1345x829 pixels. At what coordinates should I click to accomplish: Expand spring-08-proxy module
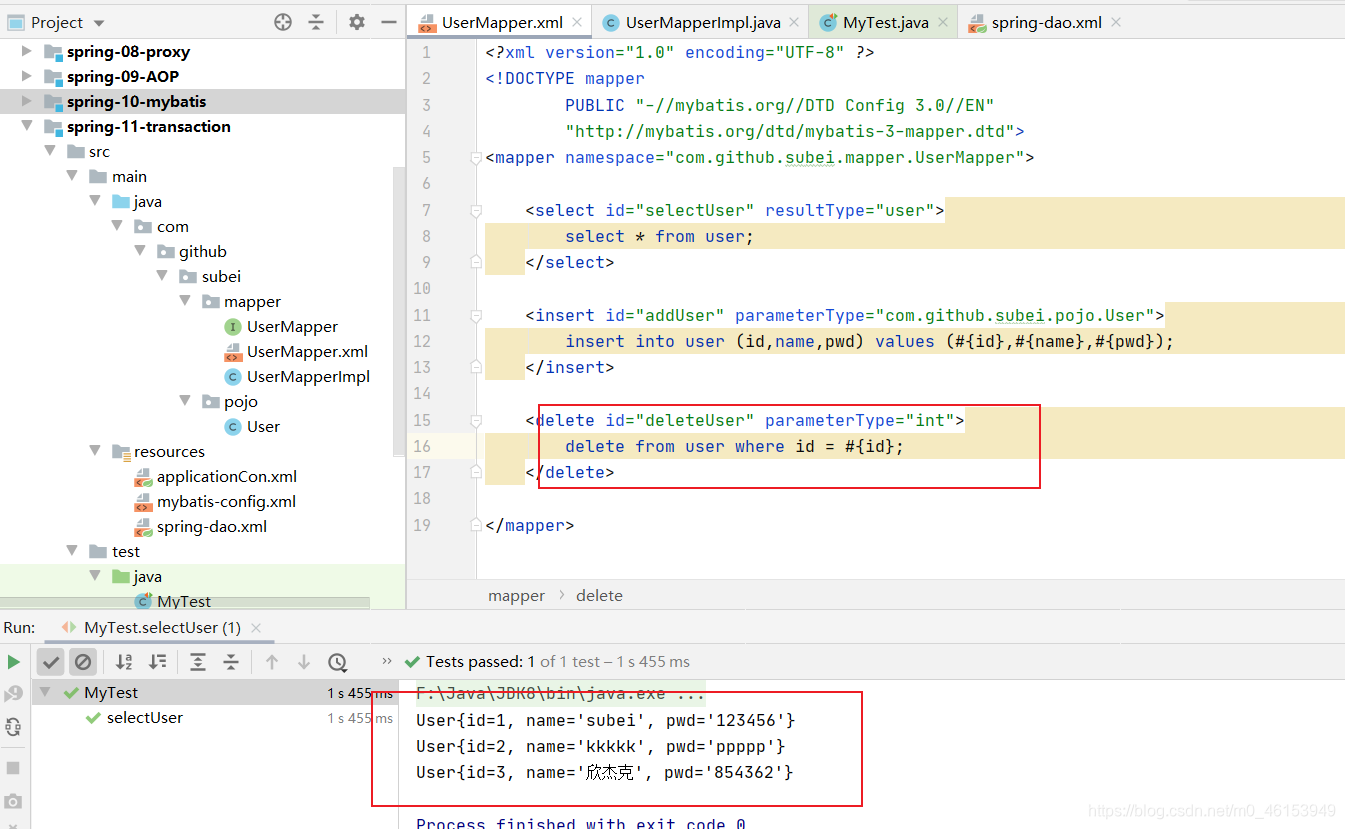tap(27, 51)
